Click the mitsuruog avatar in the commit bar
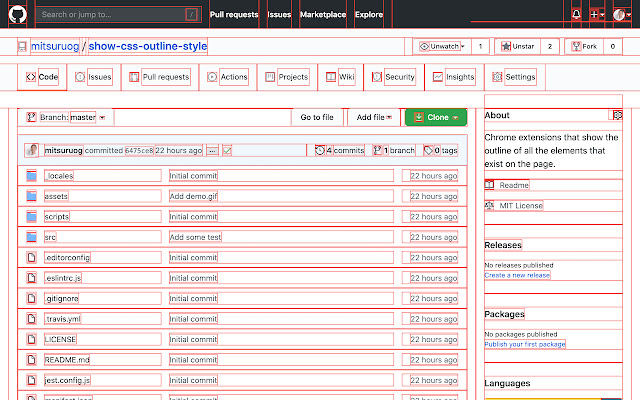This screenshot has width=640, height=400. tap(33, 150)
